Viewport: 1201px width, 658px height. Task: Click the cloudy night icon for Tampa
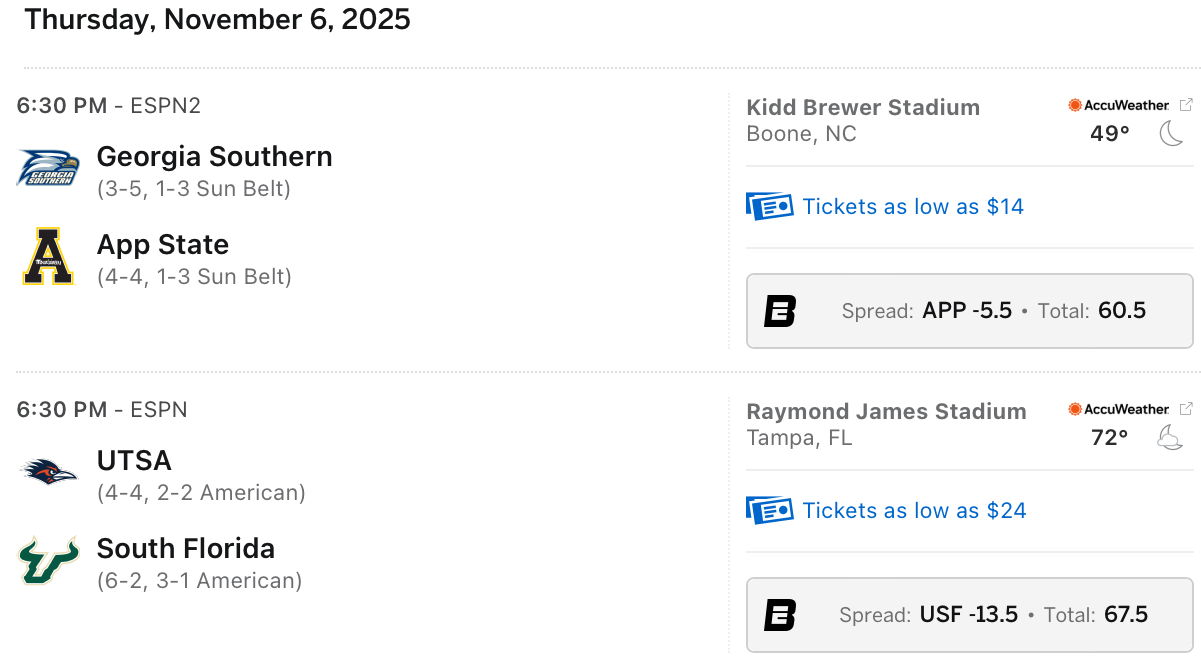point(1171,438)
